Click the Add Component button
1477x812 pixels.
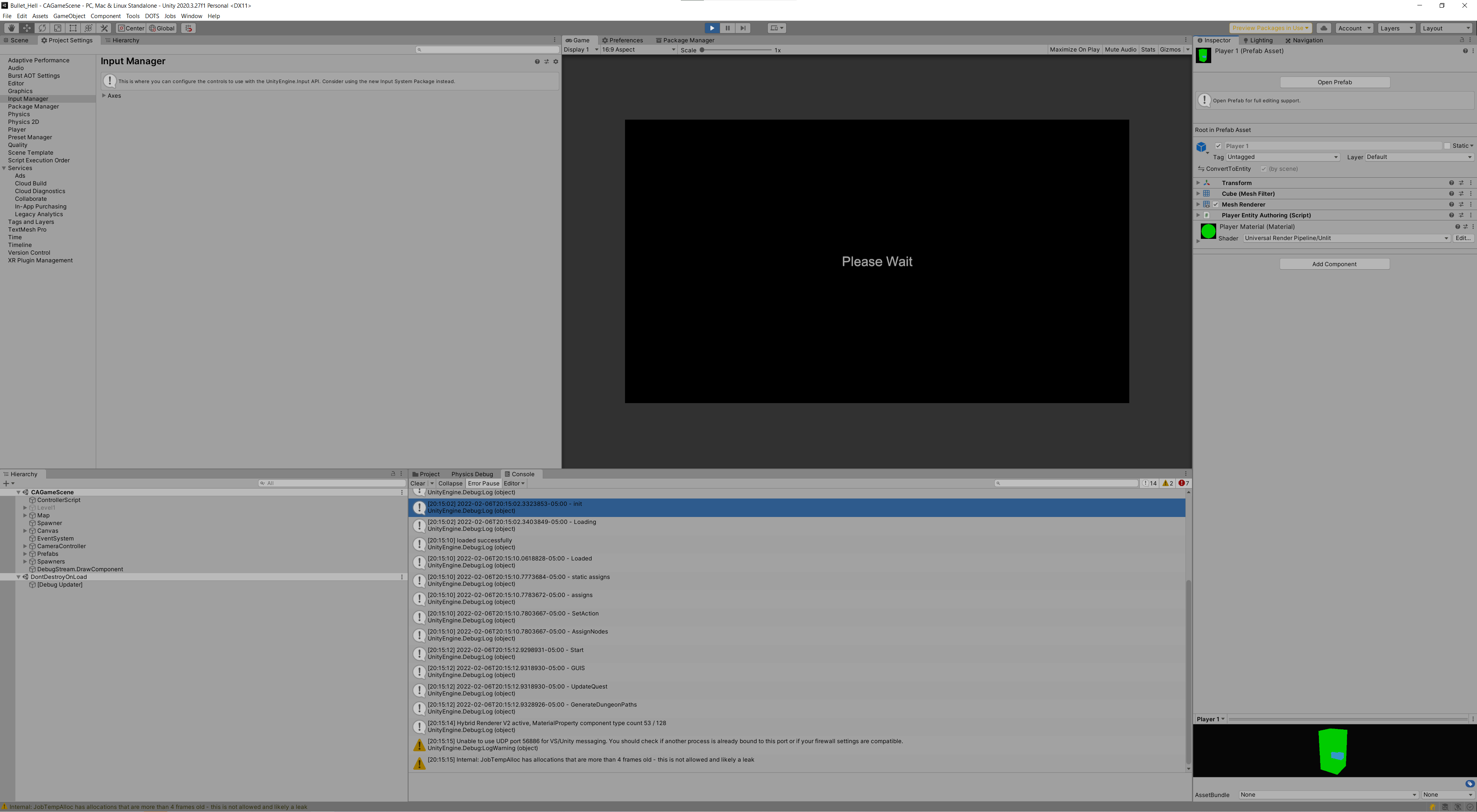[x=1334, y=264]
